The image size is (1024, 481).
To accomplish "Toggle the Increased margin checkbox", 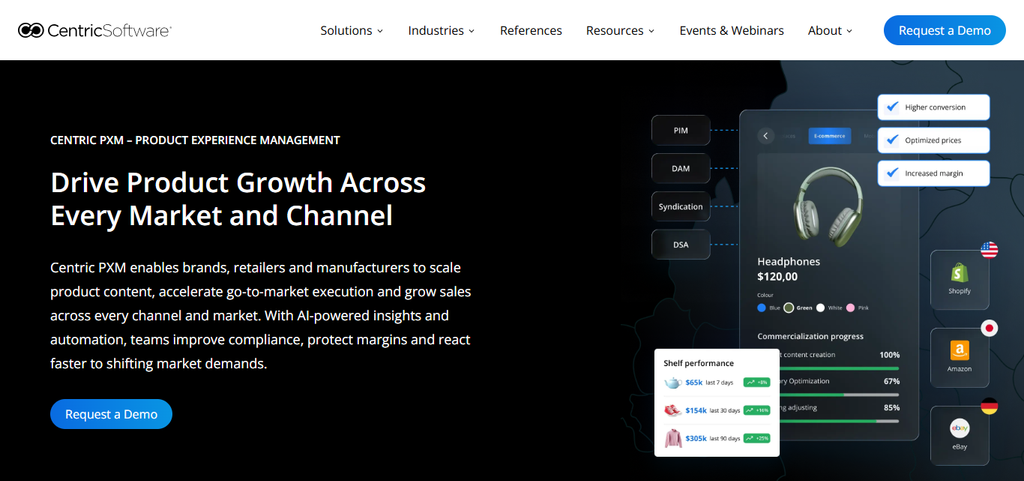I will pyautogui.click(x=892, y=174).
